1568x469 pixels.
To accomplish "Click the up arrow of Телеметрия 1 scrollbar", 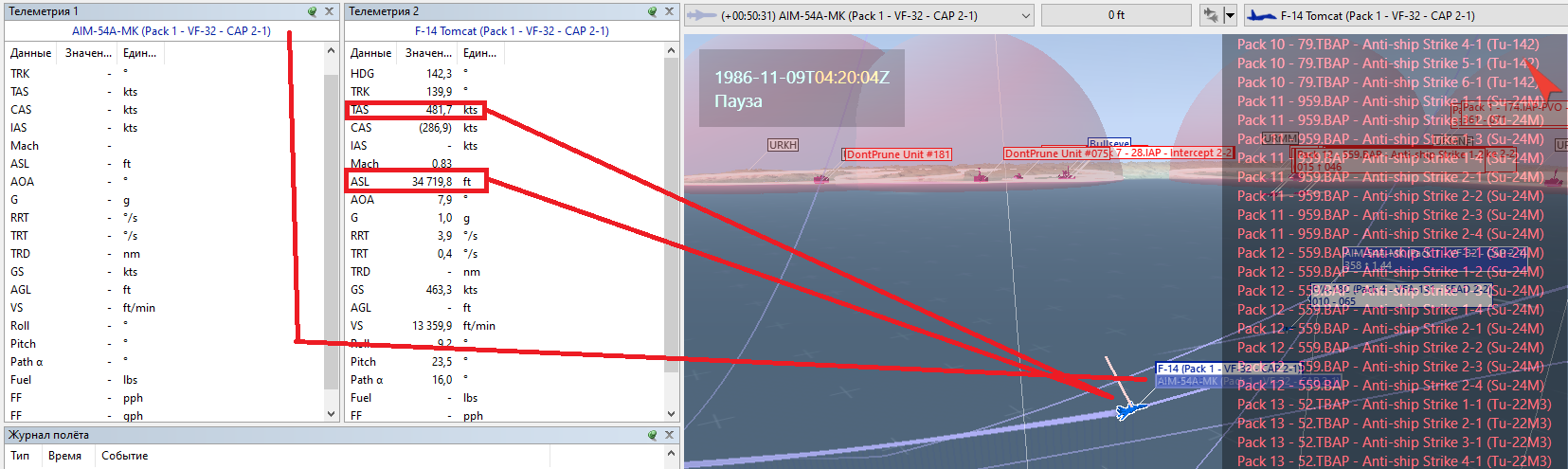I will (331, 51).
